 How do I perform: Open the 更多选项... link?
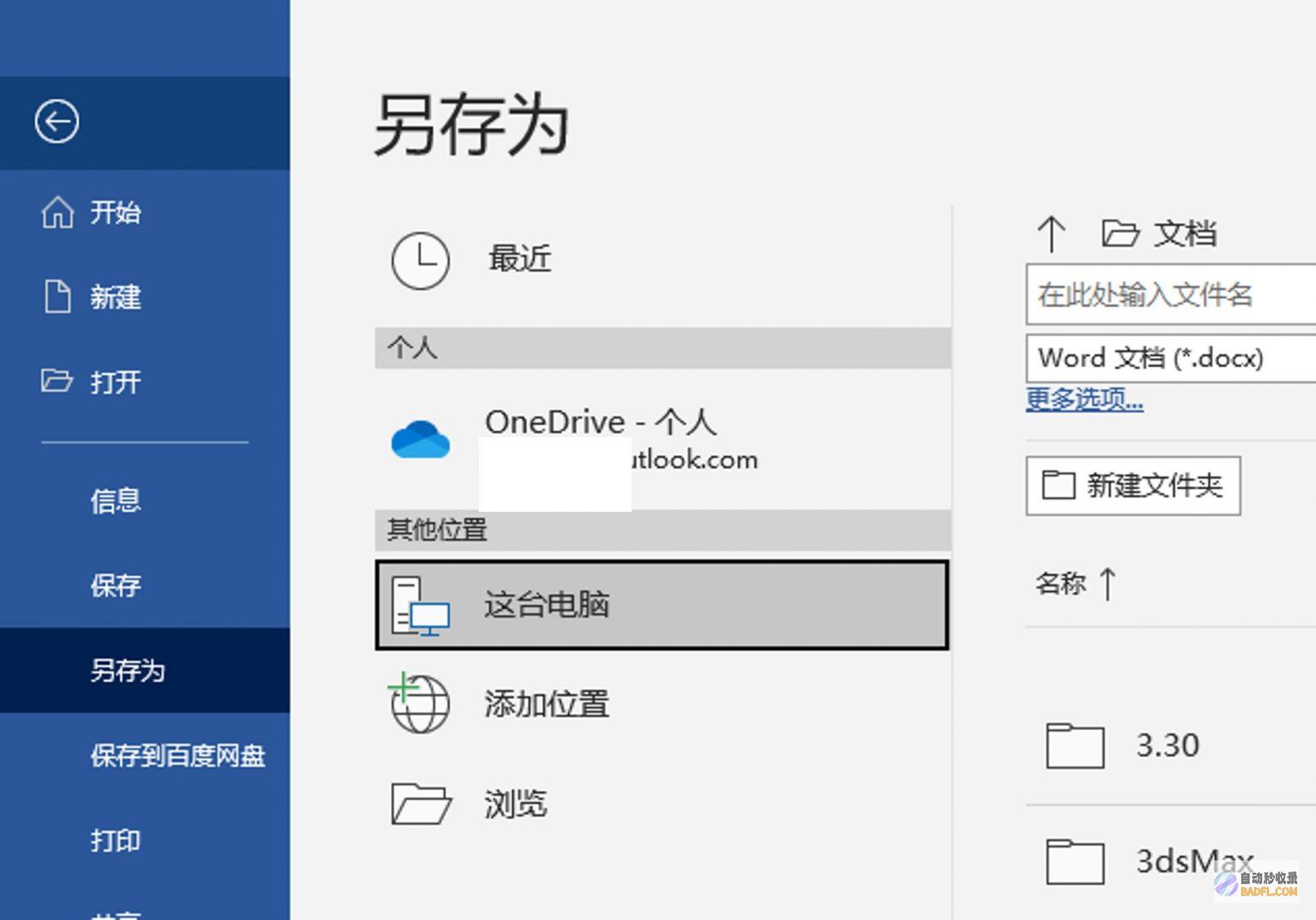click(x=1084, y=399)
